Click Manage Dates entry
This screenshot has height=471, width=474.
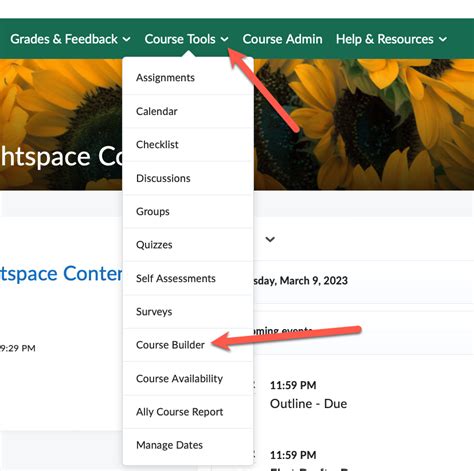click(x=188, y=445)
